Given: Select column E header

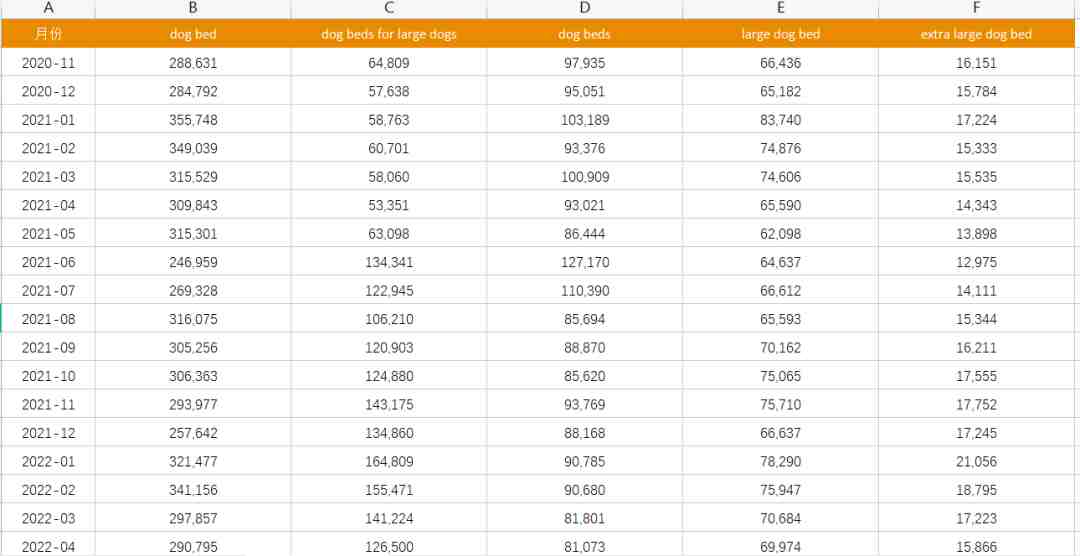Looking at the screenshot, I should pos(780,8).
